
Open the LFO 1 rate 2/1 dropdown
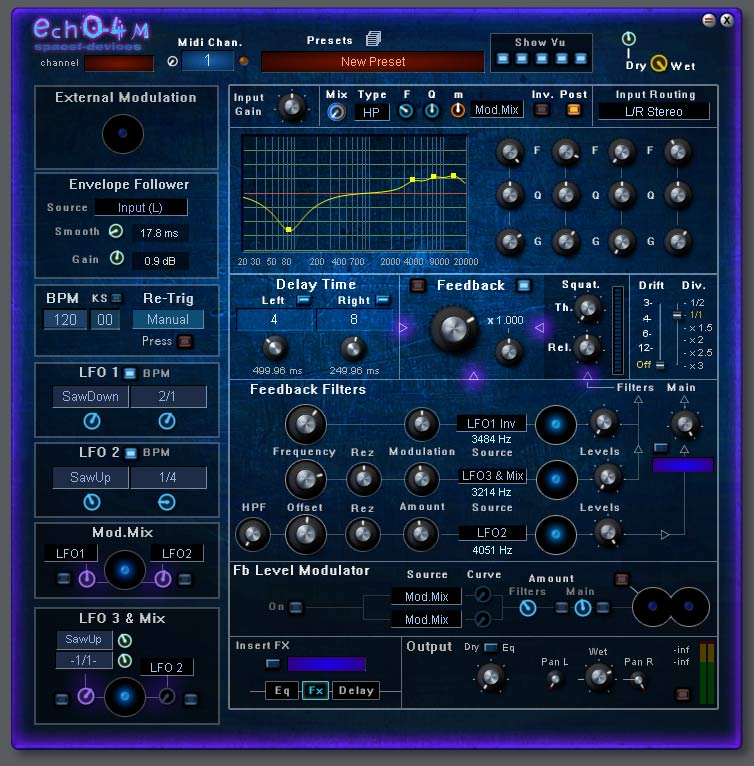pyautogui.click(x=168, y=396)
